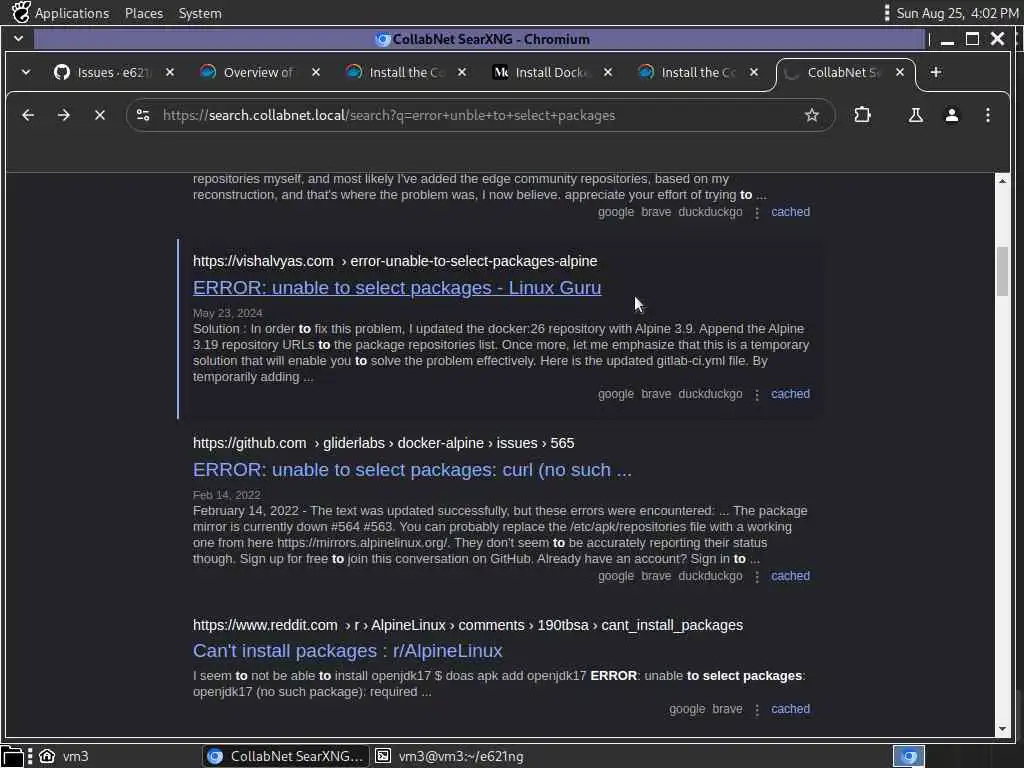1024x768 pixels.
Task: Open cached link for the reddit.com result
Action: pyautogui.click(x=790, y=709)
